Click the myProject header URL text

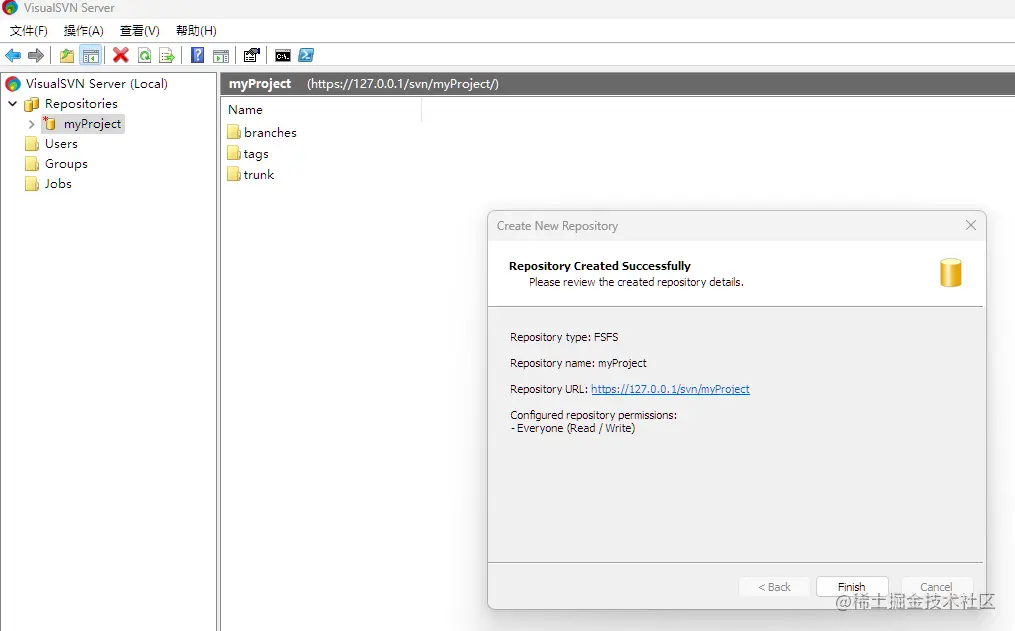(403, 84)
